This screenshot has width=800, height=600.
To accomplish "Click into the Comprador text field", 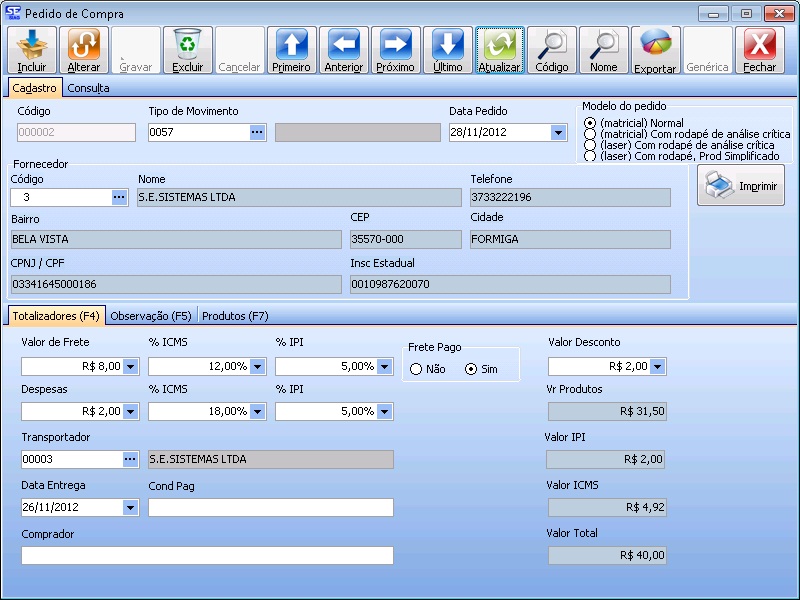I will [x=207, y=556].
